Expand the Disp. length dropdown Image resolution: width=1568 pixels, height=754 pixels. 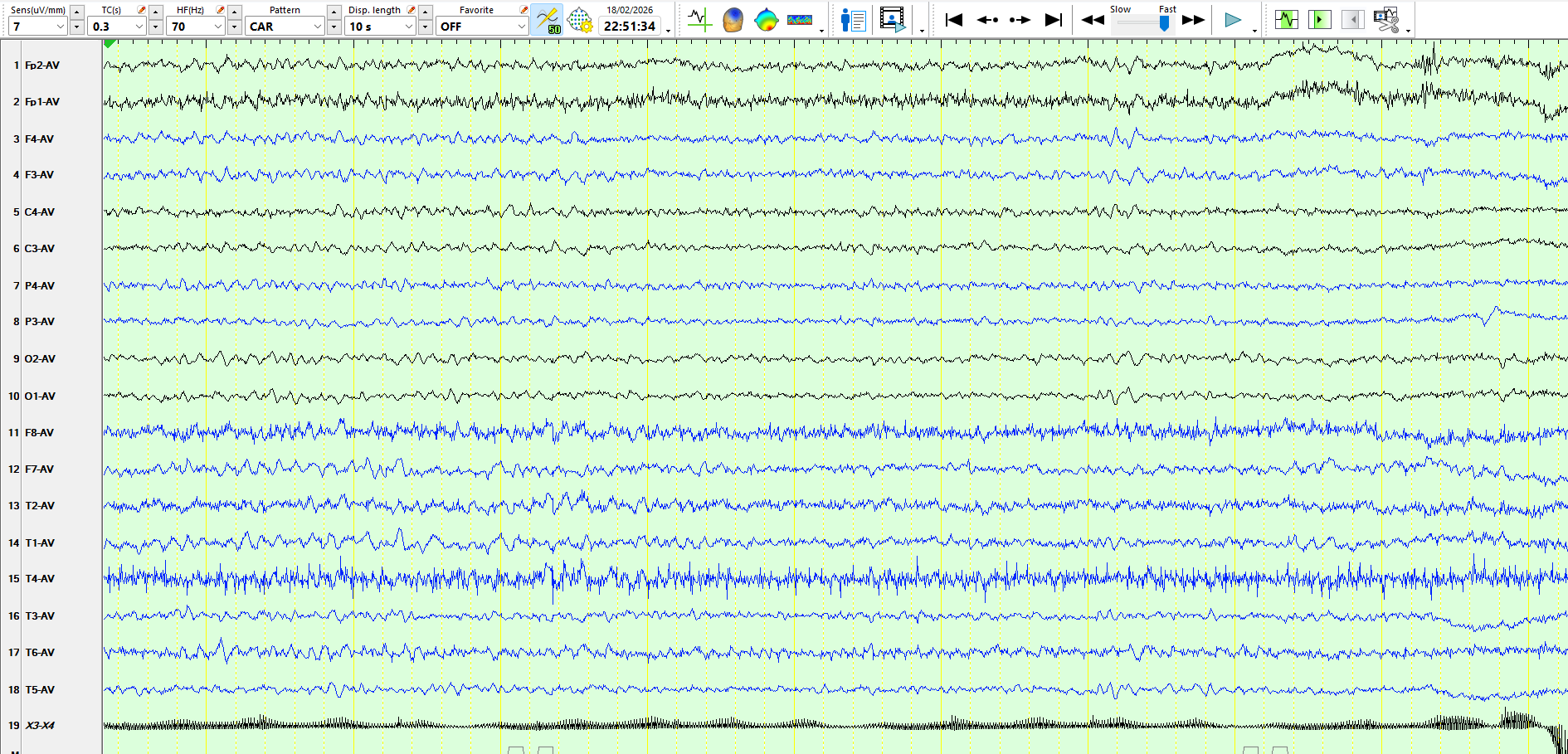tap(408, 27)
